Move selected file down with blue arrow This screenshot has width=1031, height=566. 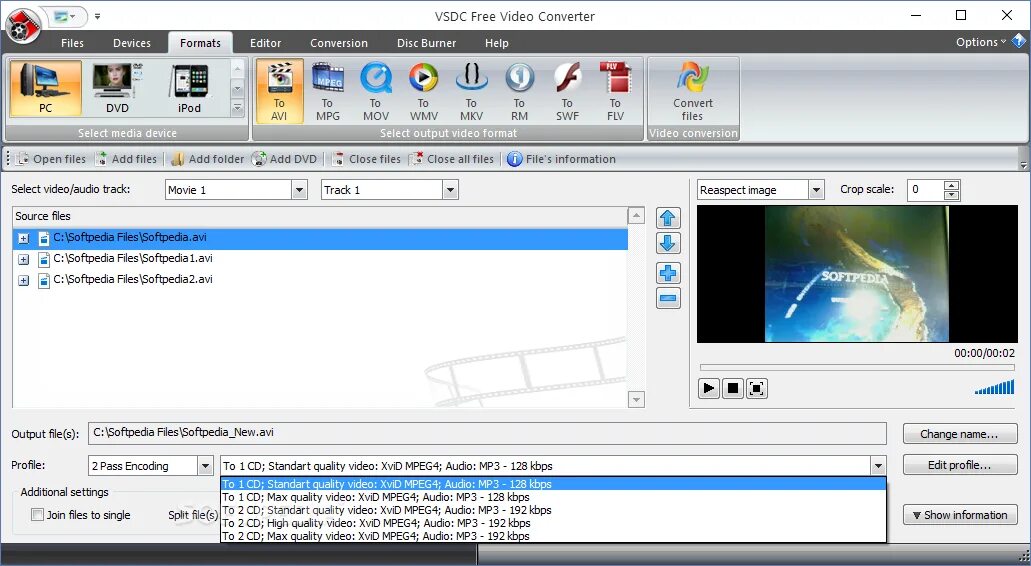click(668, 243)
